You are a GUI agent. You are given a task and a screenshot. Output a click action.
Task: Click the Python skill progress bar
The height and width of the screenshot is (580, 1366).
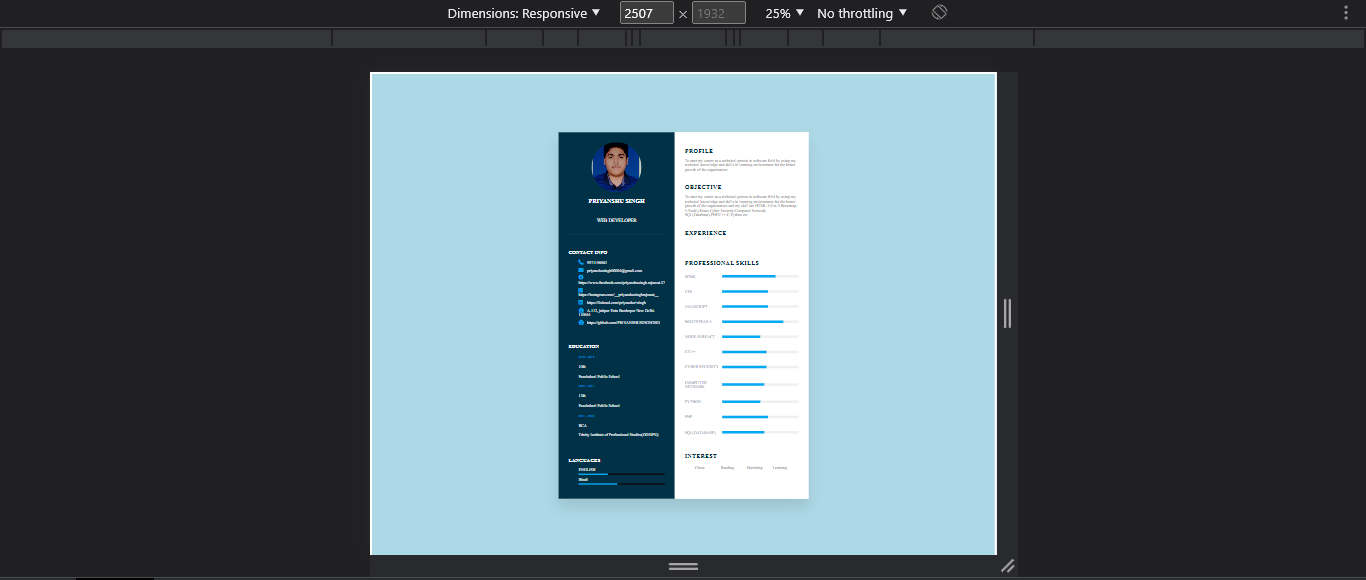coord(760,401)
